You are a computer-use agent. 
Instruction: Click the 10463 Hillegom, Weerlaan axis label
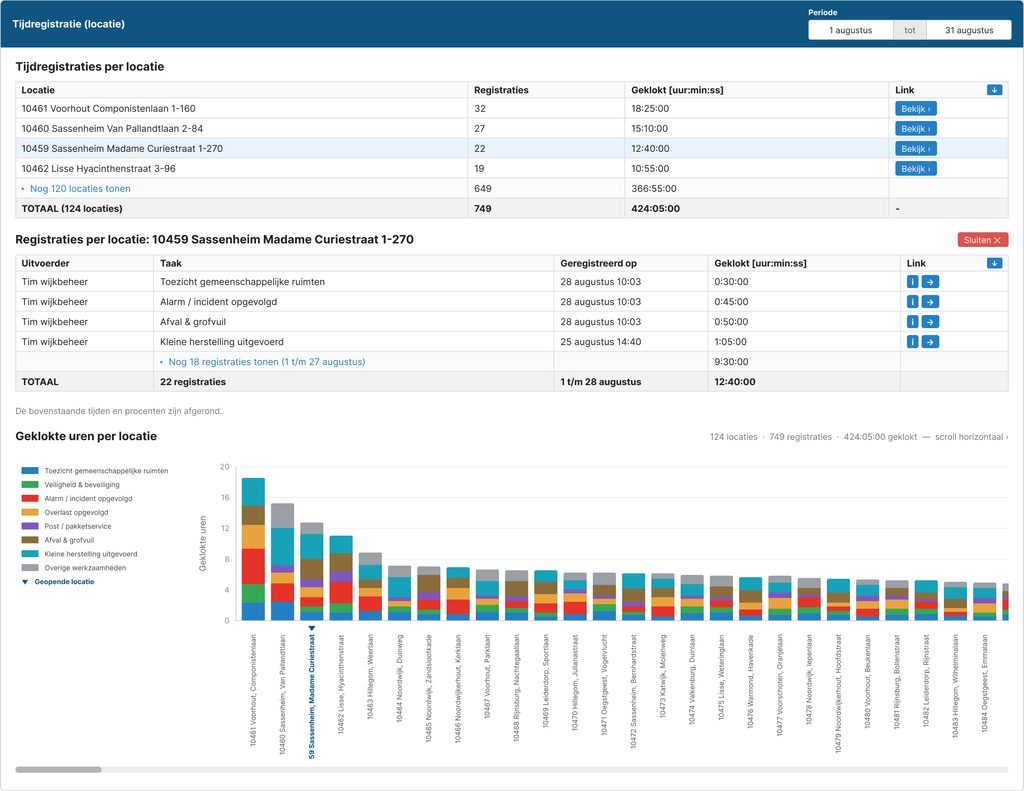(370, 677)
